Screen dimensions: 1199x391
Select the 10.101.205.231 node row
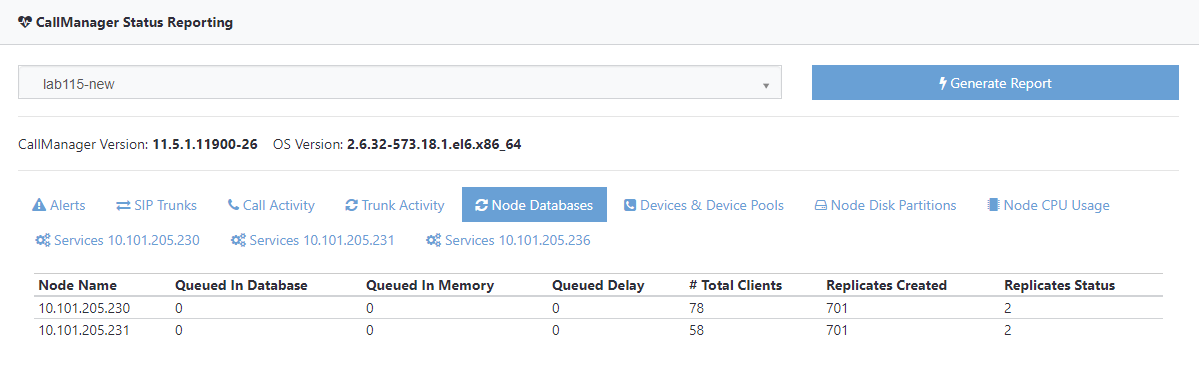[x=598, y=331]
